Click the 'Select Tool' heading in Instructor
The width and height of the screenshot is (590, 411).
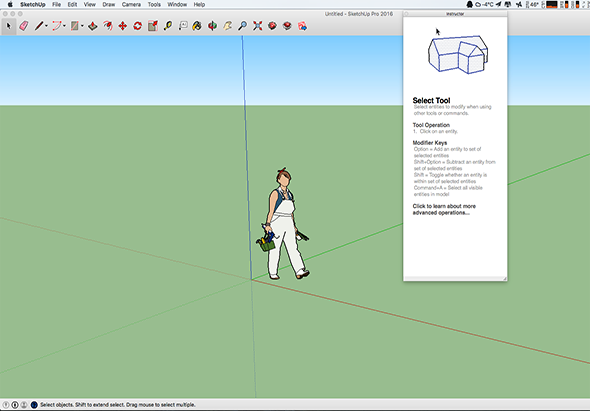[x=431, y=100]
